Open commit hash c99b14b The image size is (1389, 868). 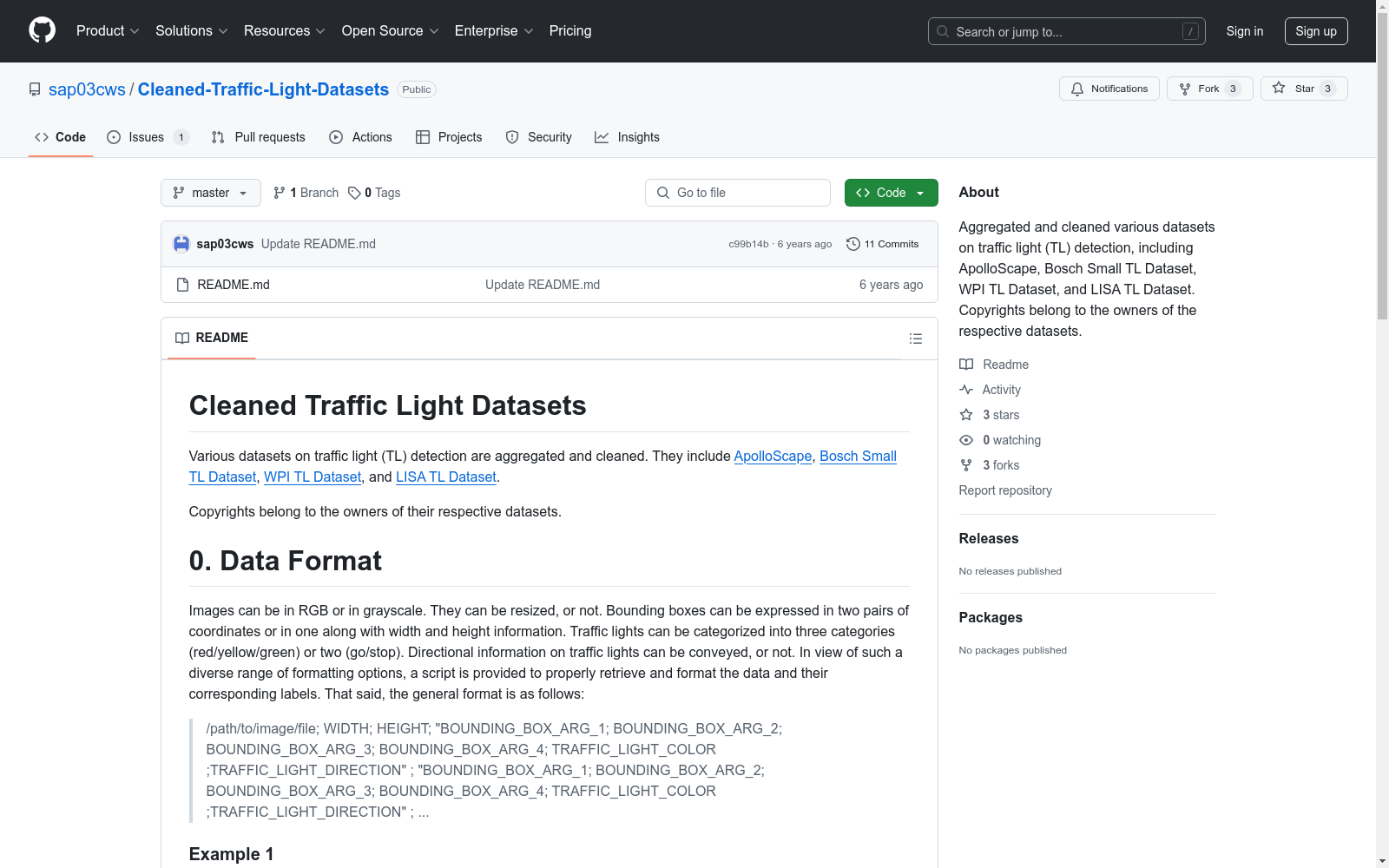pyautogui.click(x=748, y=244)
